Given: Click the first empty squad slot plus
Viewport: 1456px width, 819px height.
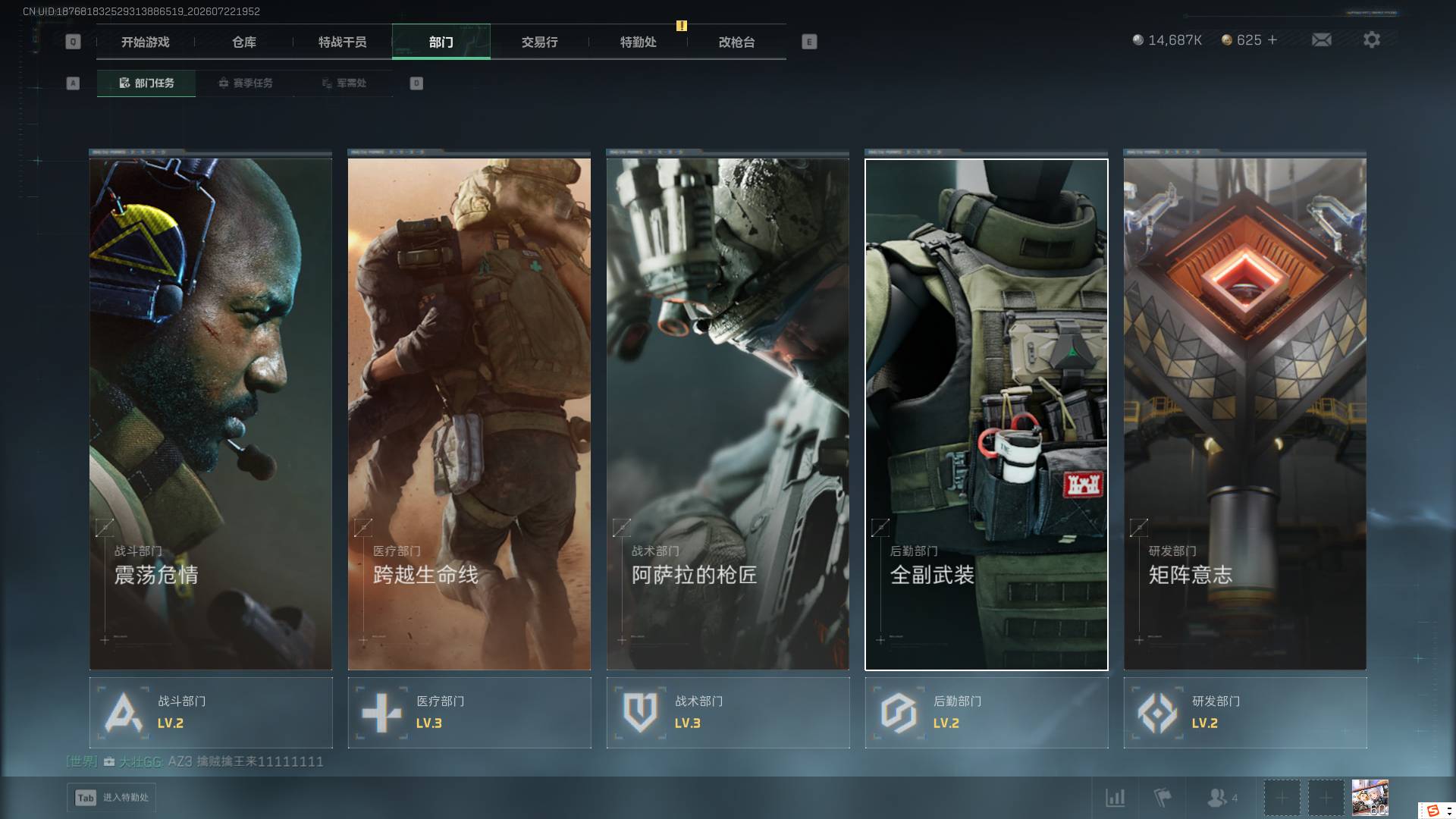Looking at the screenshot, I should pos(1282,798).
